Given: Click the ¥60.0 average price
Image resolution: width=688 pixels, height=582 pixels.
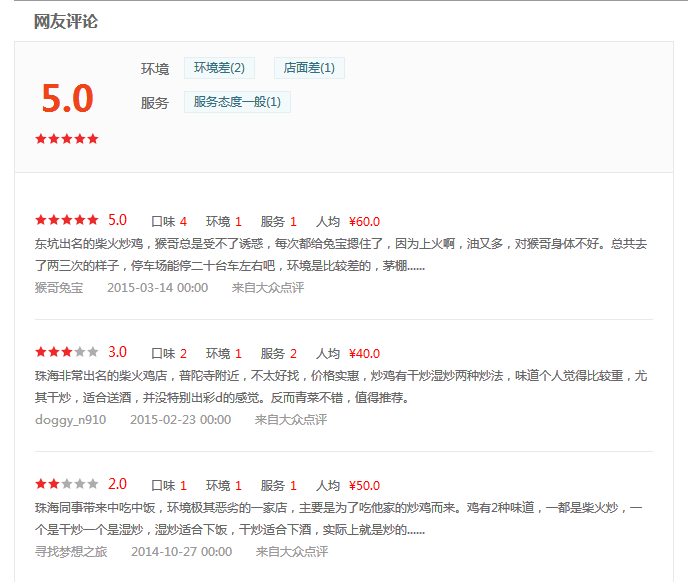Looking at the screenshot, I should click(364, 222).
